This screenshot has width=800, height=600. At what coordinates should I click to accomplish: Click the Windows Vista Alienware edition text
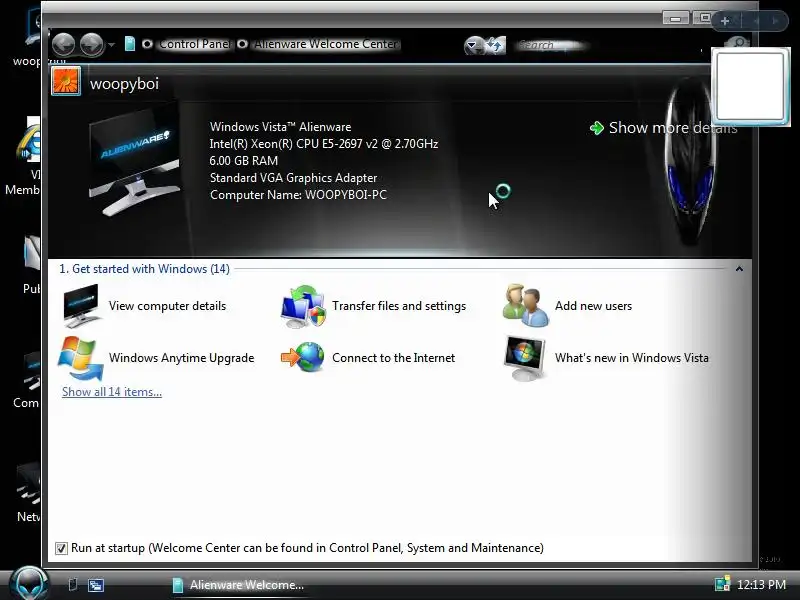281,127
